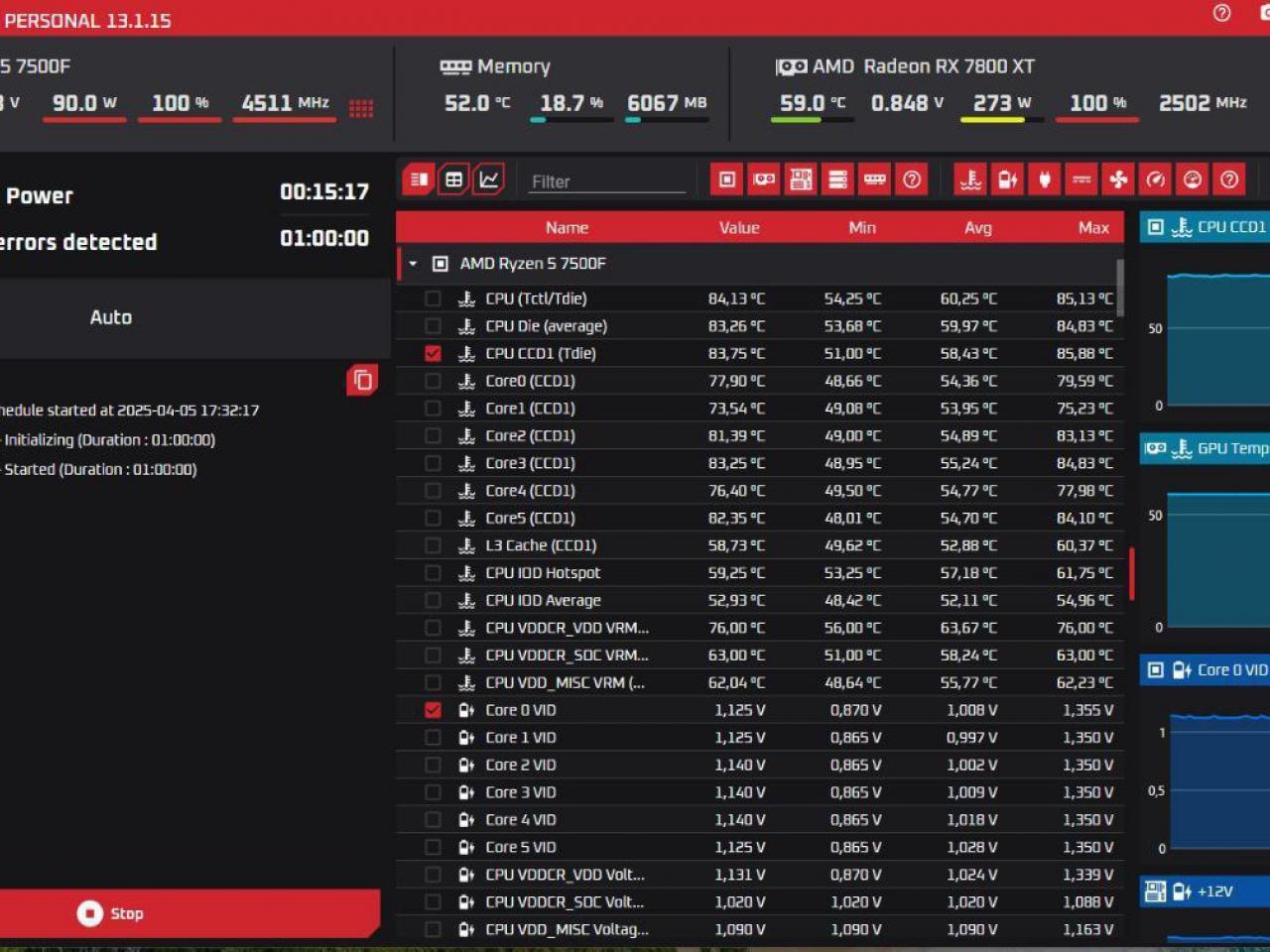This screenshot has height=952, width=1270.
Task: Select the CPU VDDCR_SOC Volt... row
Action: (759, 902)
